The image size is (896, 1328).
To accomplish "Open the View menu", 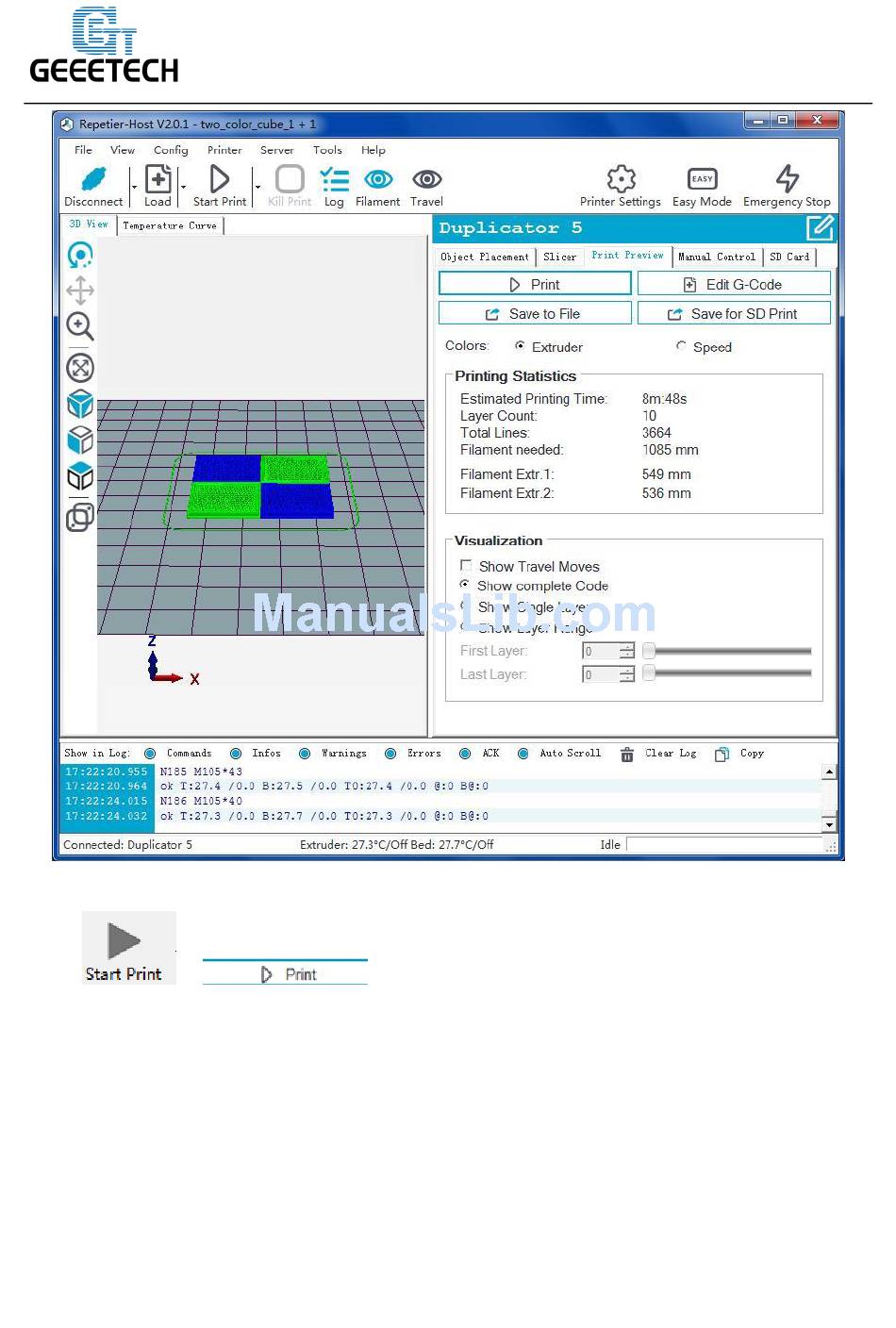I will (x=123, y=150).
